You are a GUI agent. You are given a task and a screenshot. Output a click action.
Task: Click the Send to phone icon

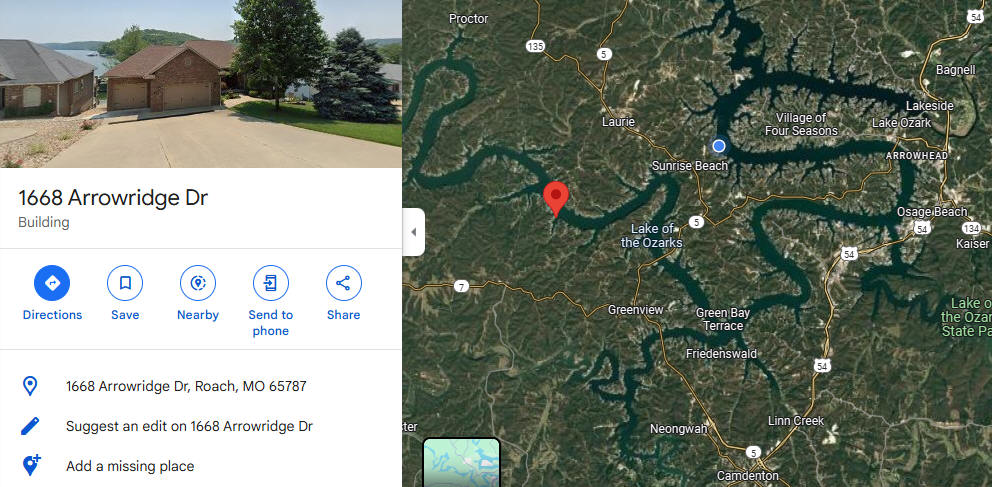tap(271, 283)
